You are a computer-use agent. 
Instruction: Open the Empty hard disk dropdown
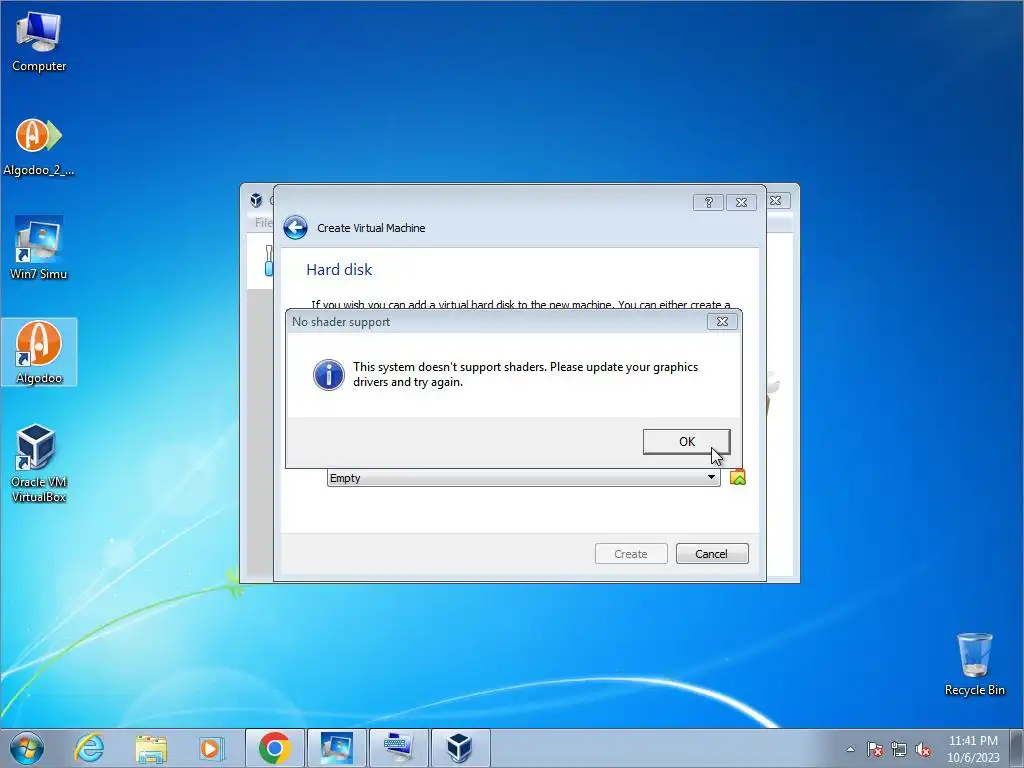pos(523,478)
